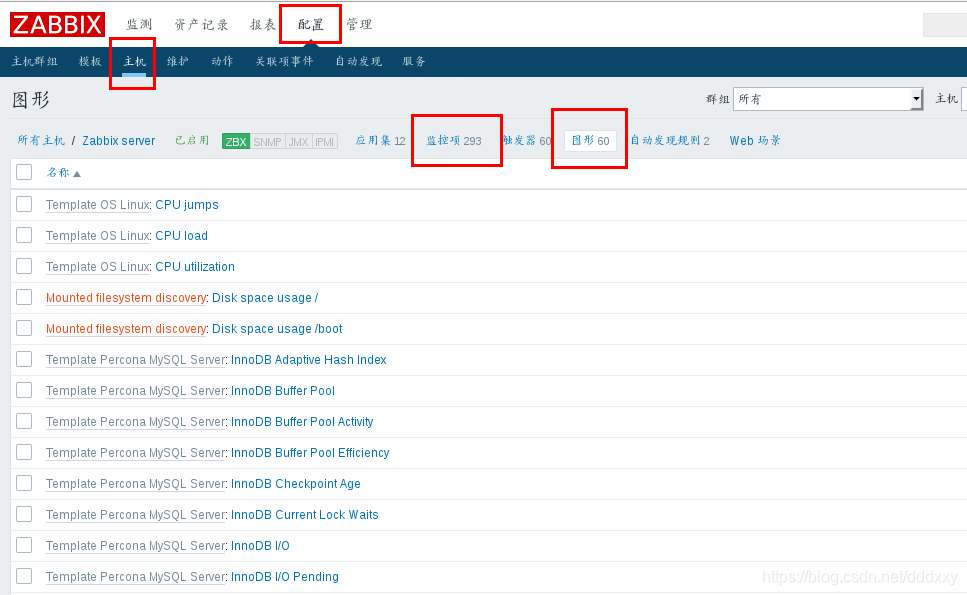Check the InnoDB Checkpoint Age checkbox
Viewport: 967px width, 595px height.
24,483
